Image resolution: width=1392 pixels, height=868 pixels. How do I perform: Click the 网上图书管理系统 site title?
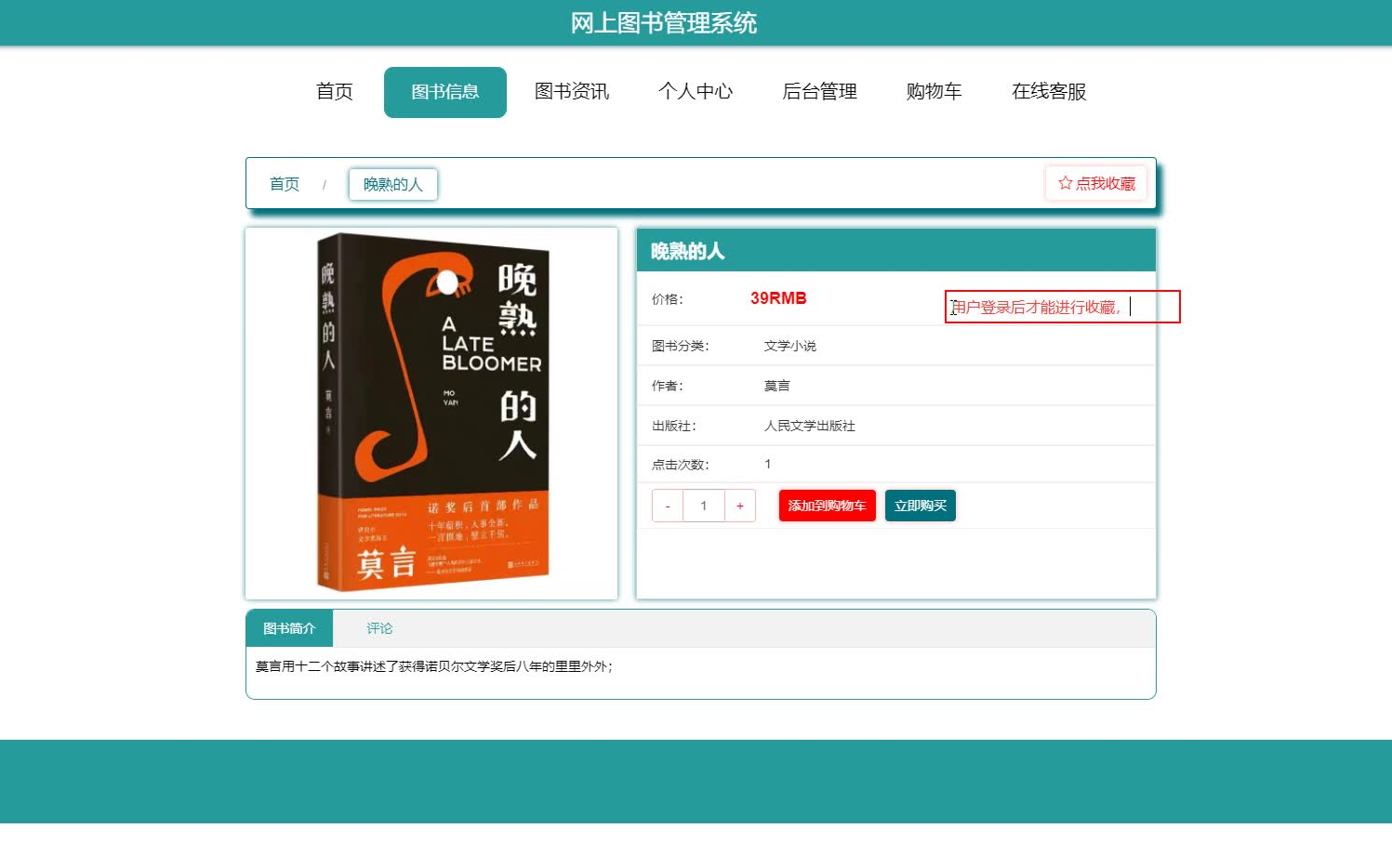pos(664,22)
